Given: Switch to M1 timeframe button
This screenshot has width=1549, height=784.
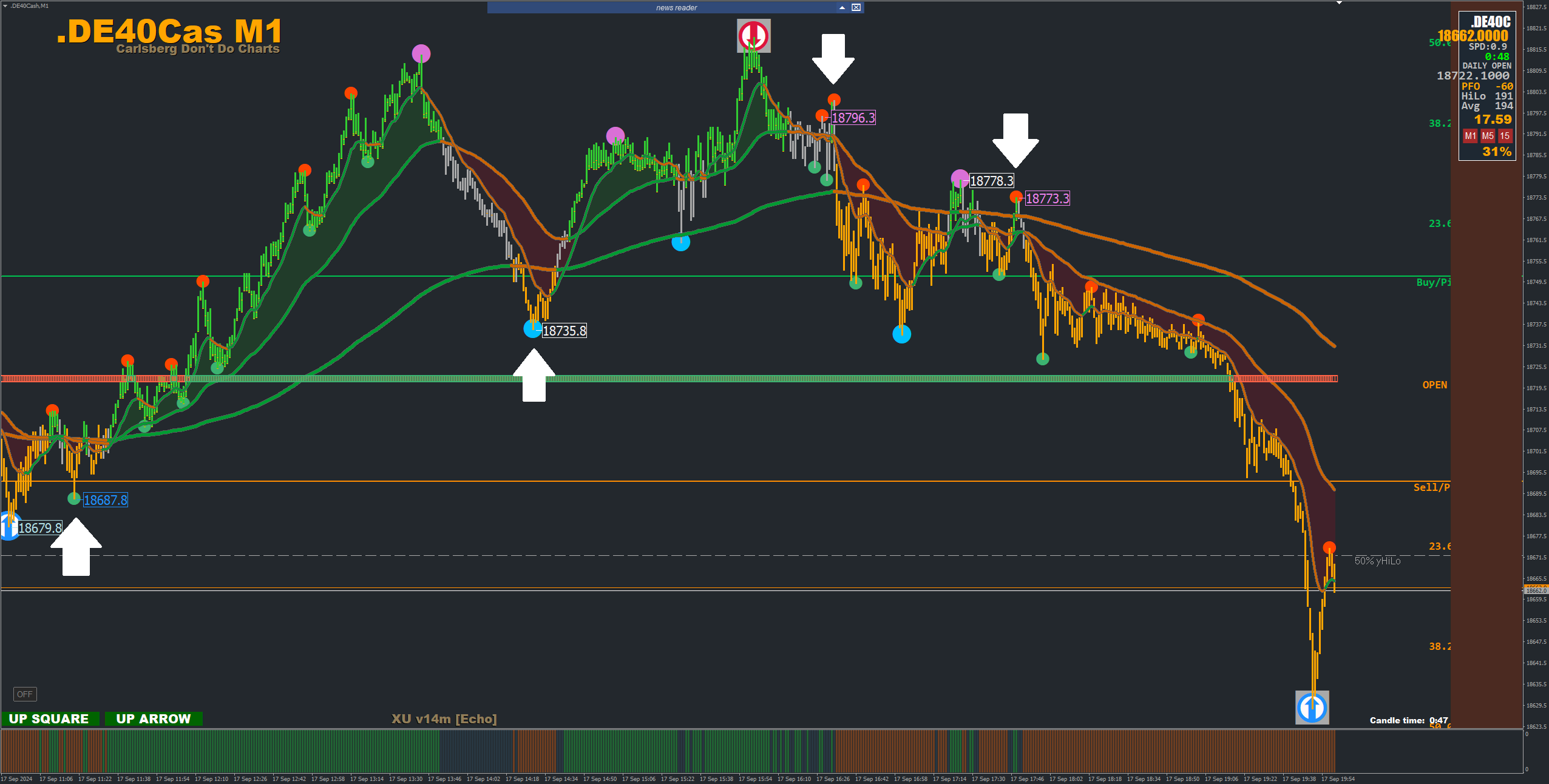Looking at the screenshot, I should click(x=1469, y=136).
